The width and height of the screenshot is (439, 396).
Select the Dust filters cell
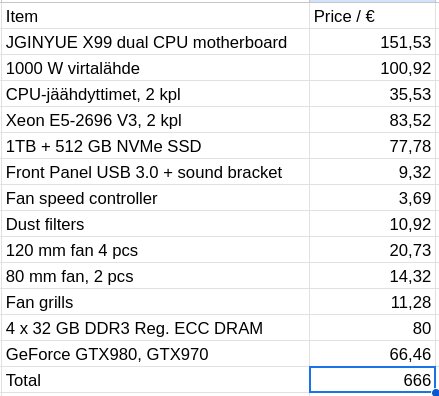pyautogui.click(x=156, y=224)
